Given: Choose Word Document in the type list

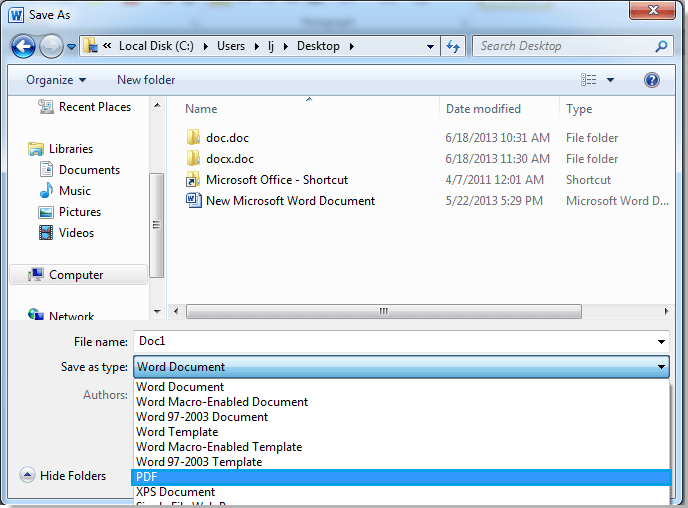Looking at the screenshot, I should click(x=401, y=387).
